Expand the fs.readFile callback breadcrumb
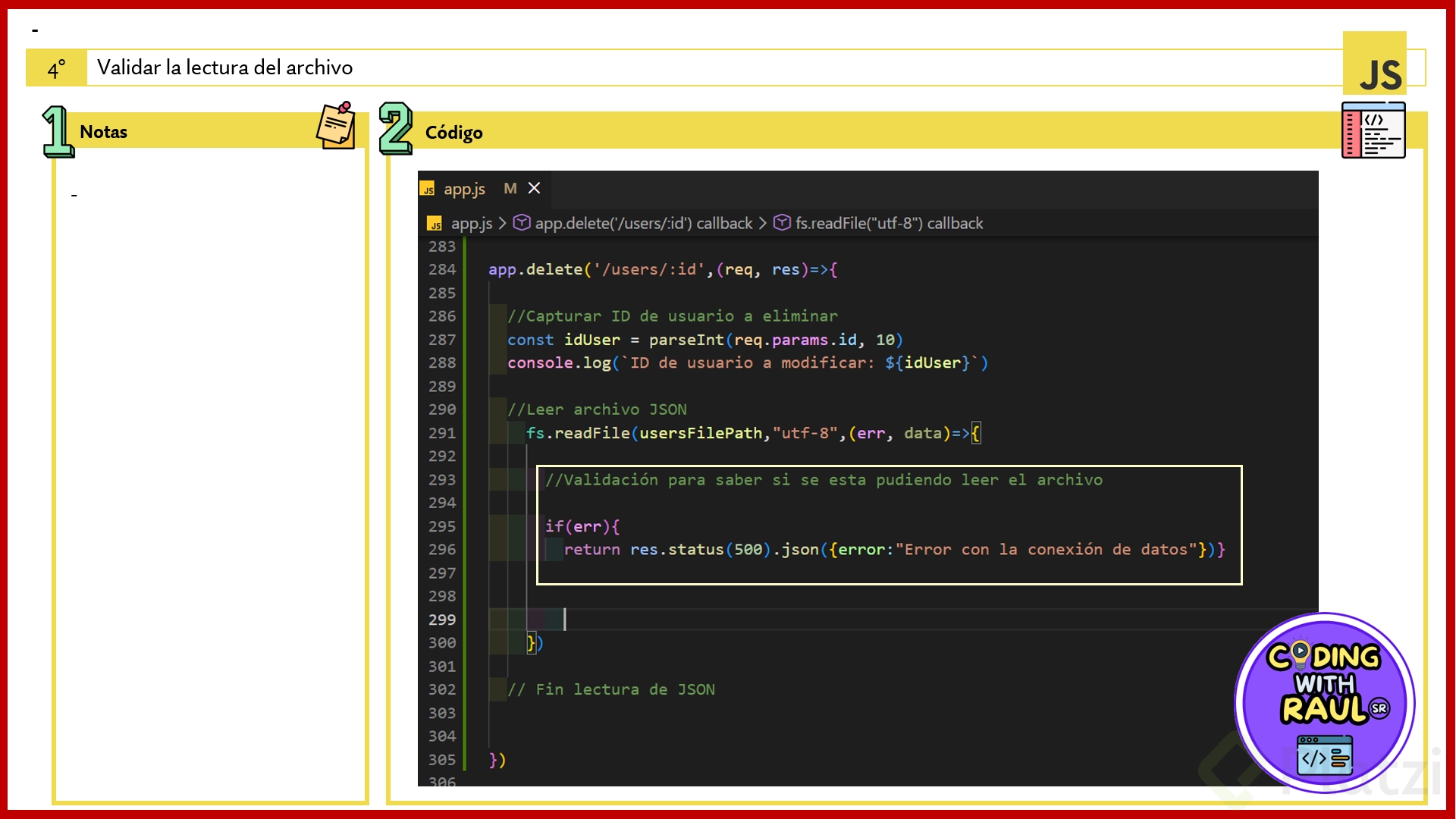This screenshot has width=1456, height=819. point(889,223)
